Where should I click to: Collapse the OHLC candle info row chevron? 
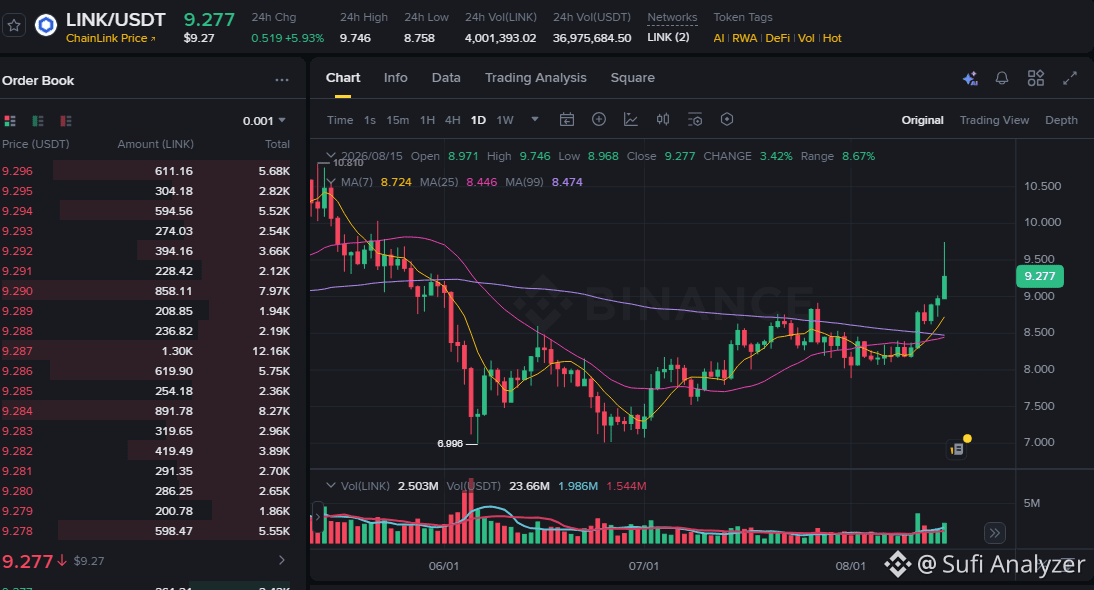pyautogui.click(x=331, y=156)
